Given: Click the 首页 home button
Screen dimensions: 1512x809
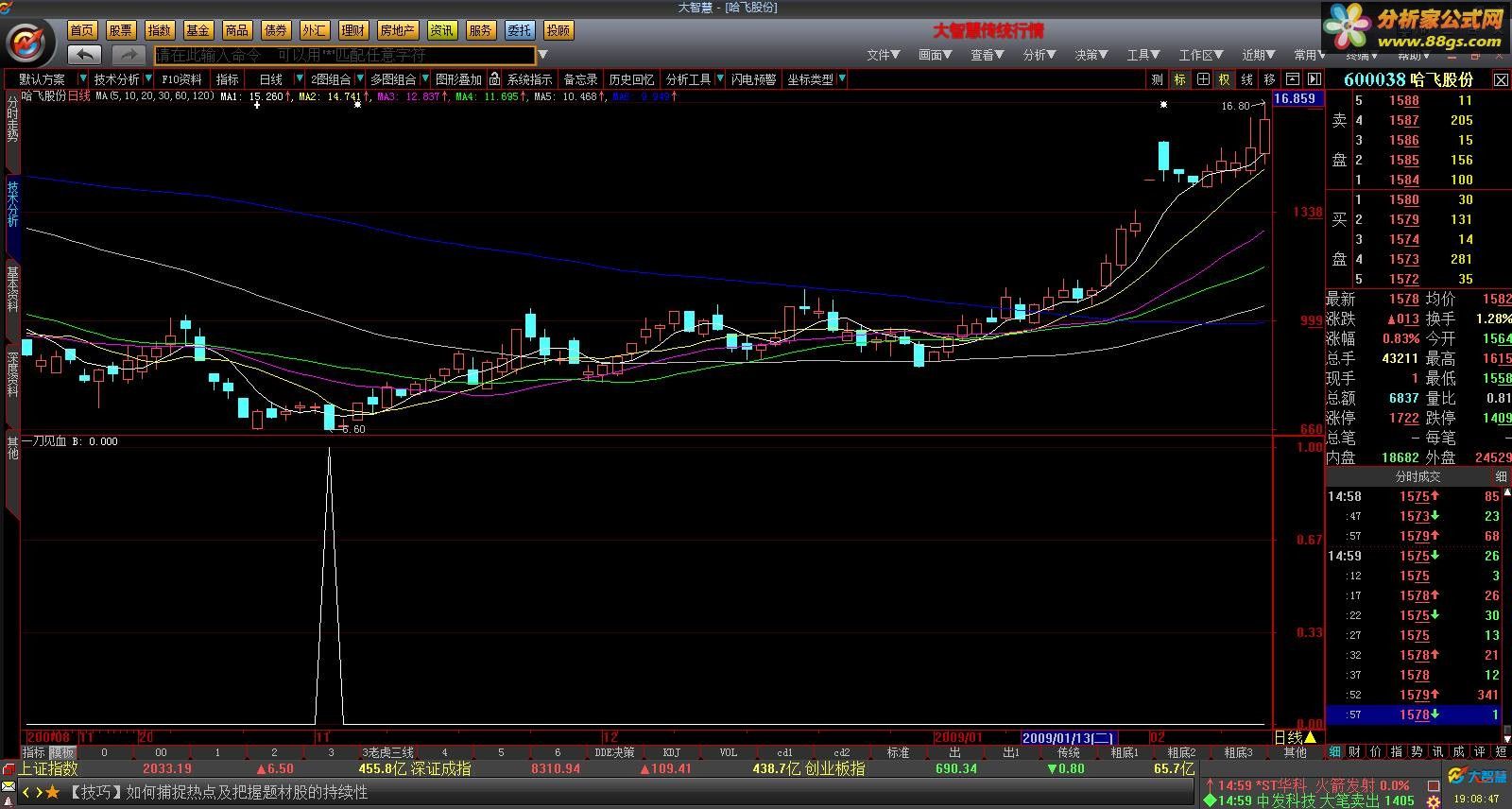Looking at the screenshot, I should (x=82, y=30).
